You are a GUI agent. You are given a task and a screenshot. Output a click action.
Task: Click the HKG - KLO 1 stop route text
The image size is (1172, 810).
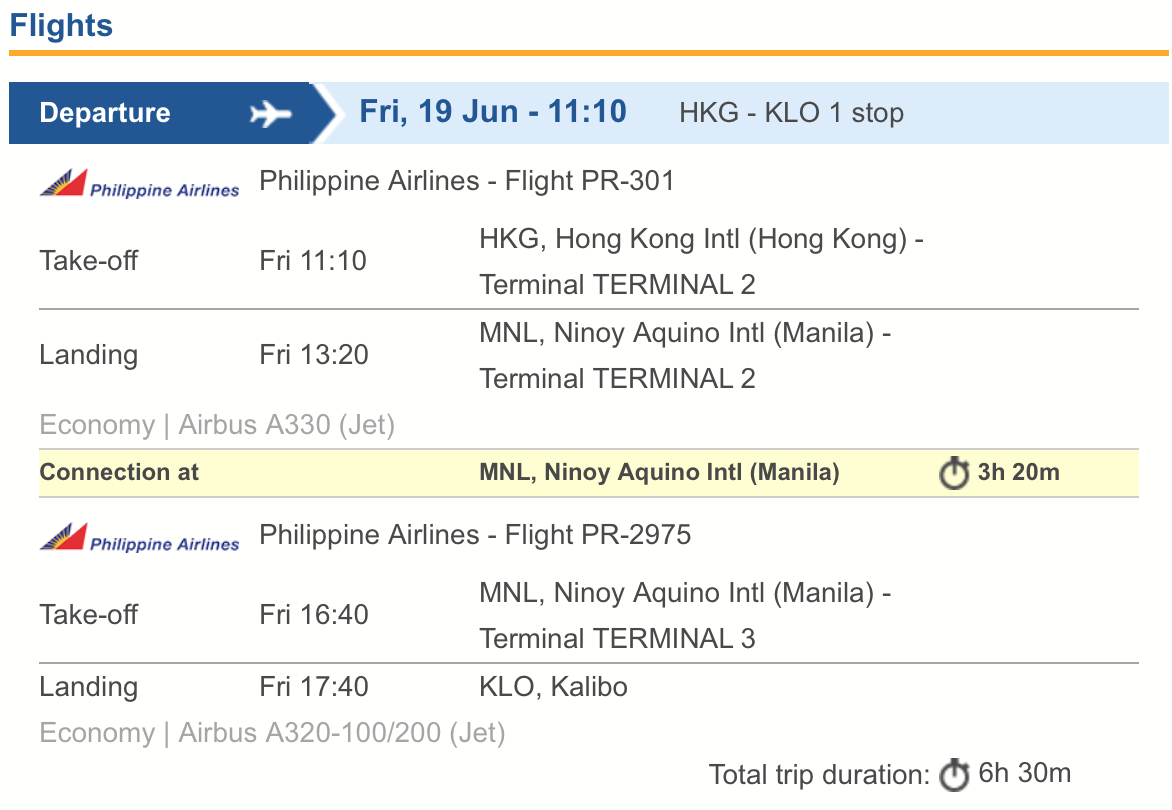click(791, 113)
